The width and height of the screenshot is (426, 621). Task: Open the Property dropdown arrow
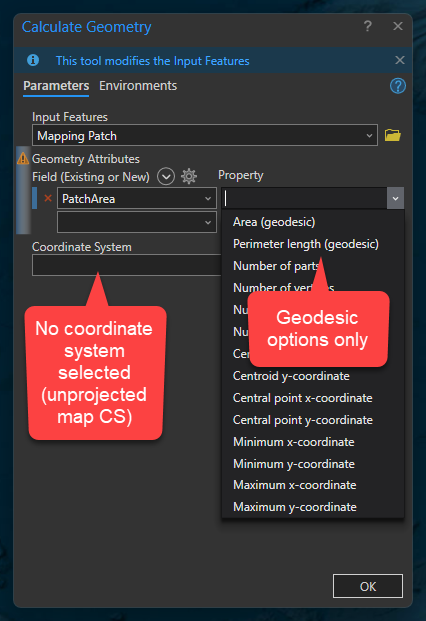tap(395, 198)
